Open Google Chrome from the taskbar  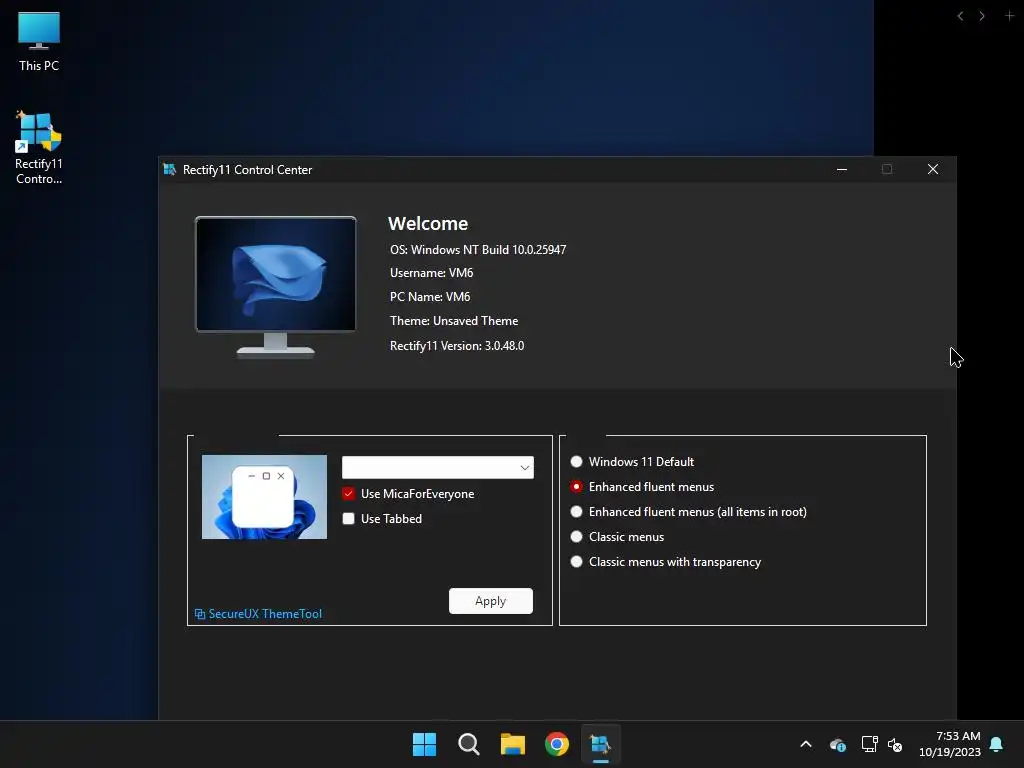pyautogui.click(x=557, y=744)
